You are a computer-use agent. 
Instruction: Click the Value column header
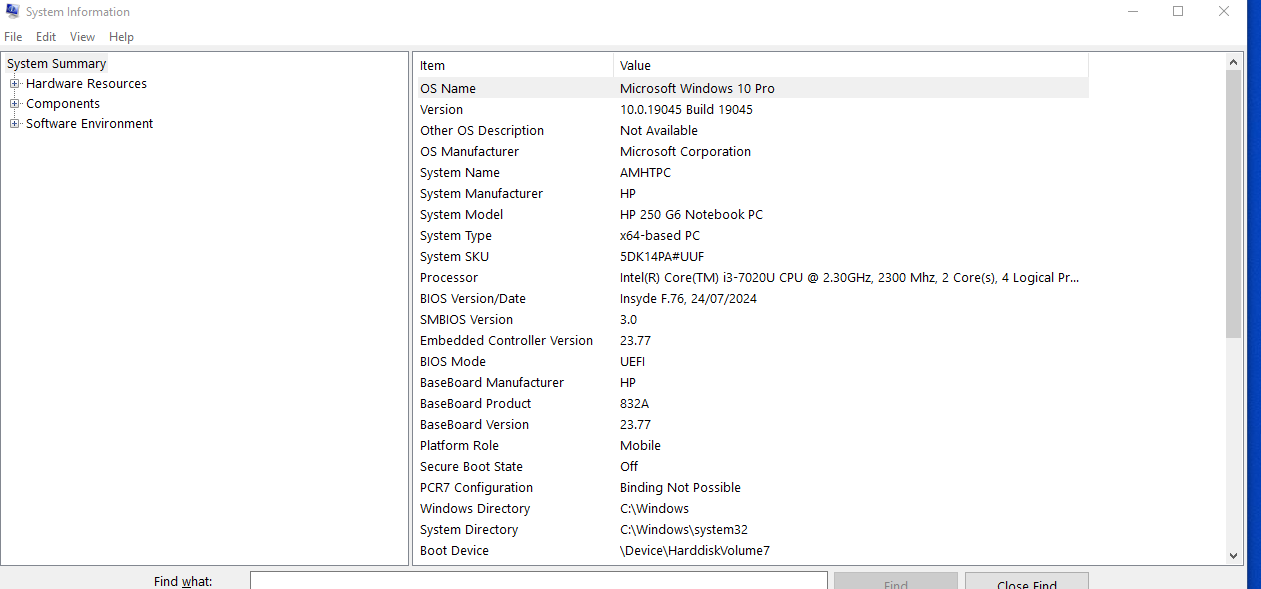coord(850,66)
